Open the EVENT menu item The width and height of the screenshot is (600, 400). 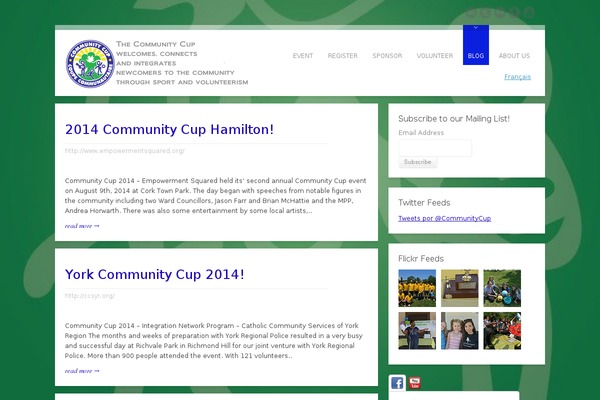303,56
